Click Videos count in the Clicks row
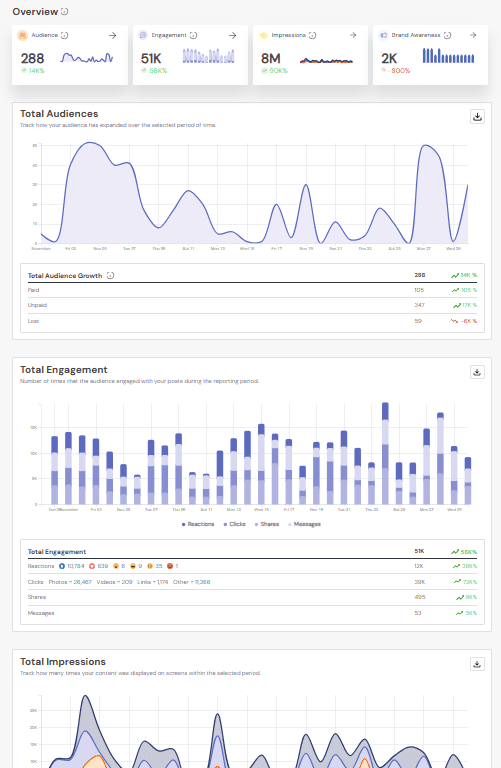 click(x=115, y=582)
